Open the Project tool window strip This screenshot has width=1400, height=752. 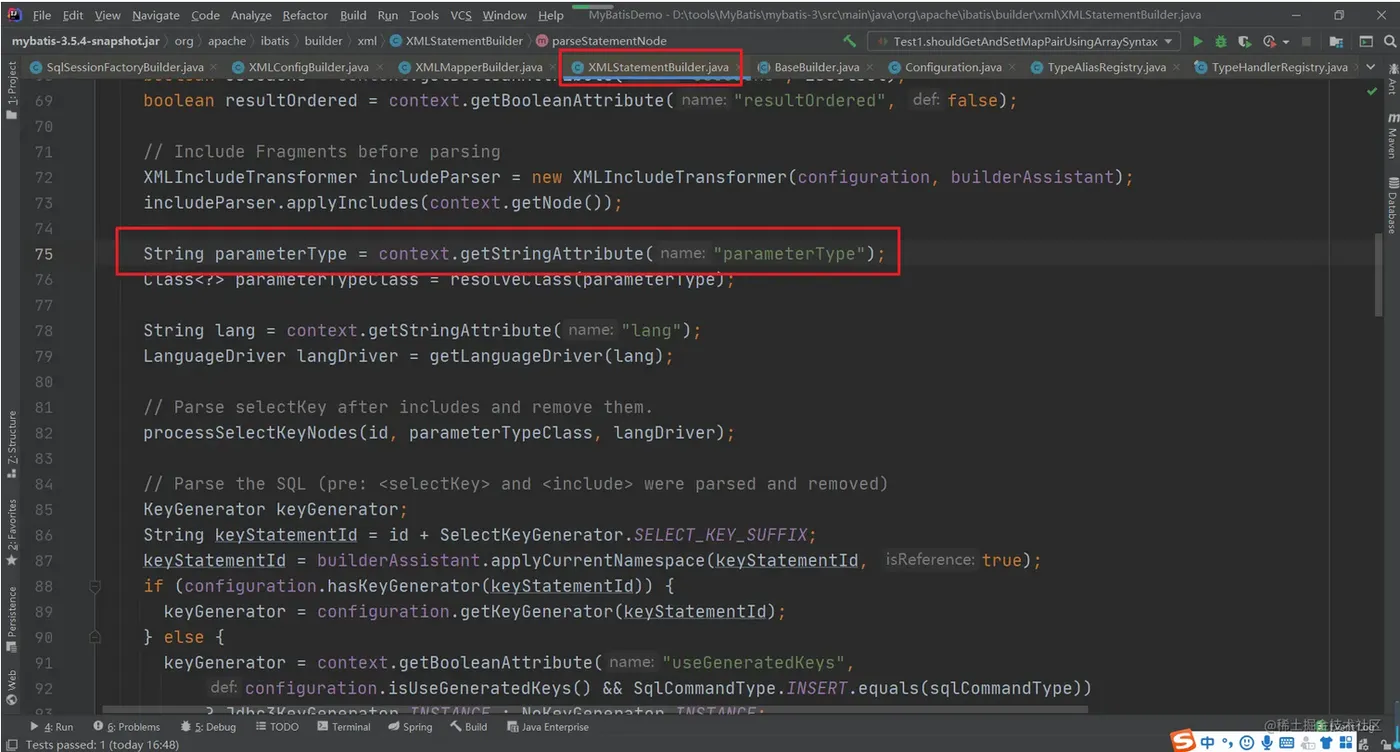coord(11,92)
